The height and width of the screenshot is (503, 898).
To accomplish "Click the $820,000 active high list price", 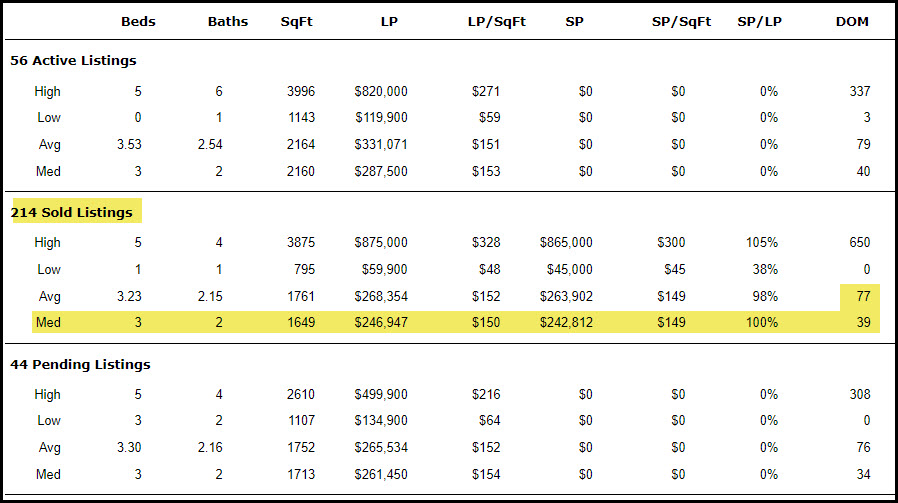I will [x=380, y=91].
